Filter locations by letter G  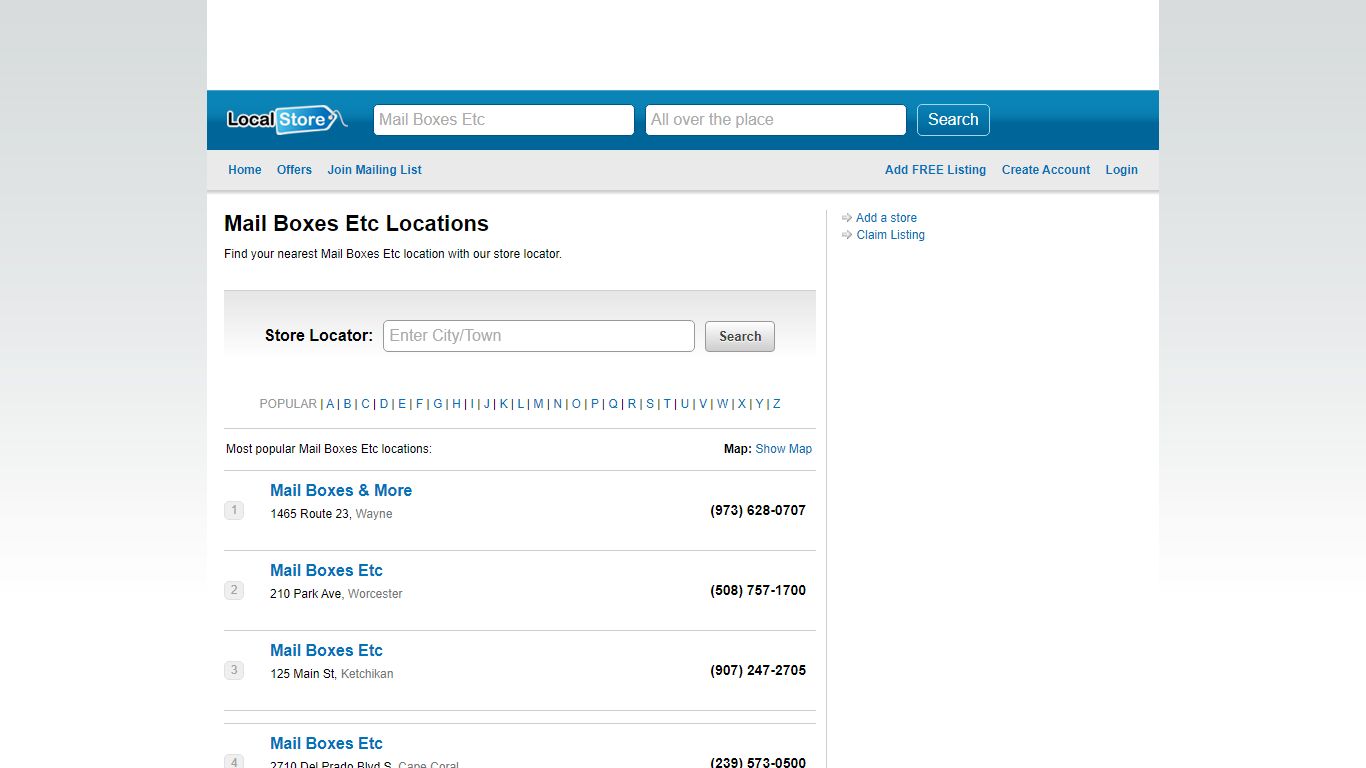click(438, 404)
